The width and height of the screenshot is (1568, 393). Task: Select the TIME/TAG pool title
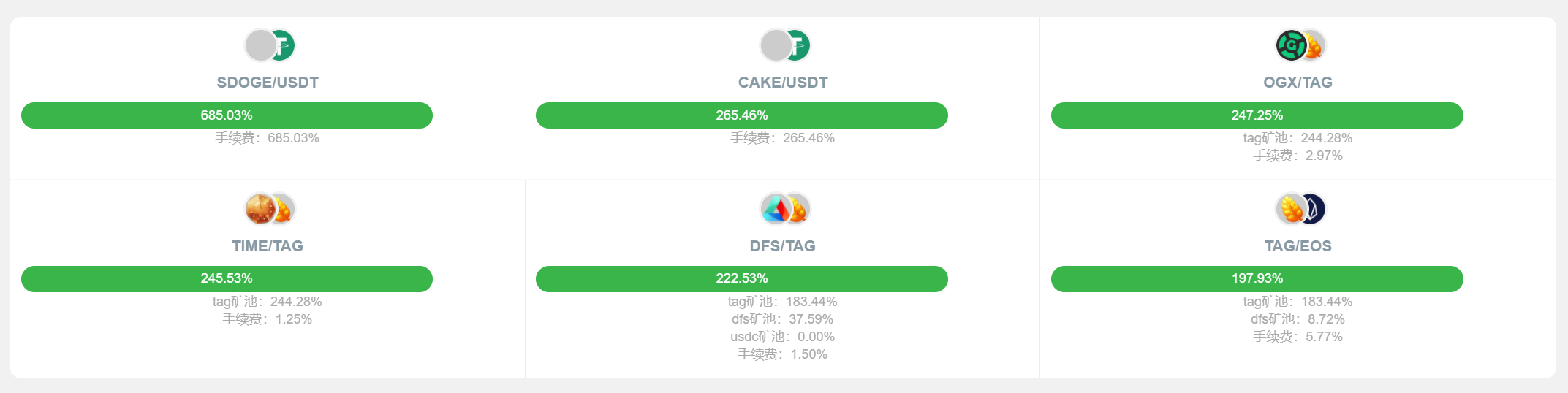click(268, 246)
